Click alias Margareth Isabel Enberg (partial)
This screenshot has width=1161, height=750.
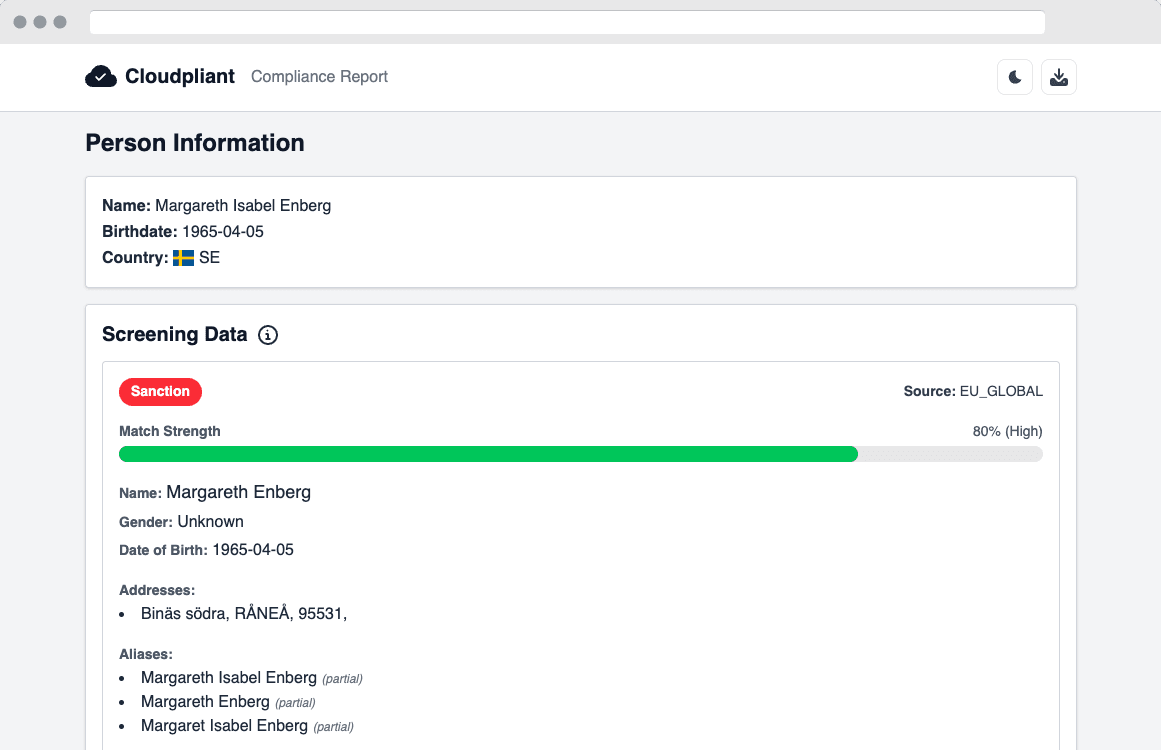[x=252, y=678]
